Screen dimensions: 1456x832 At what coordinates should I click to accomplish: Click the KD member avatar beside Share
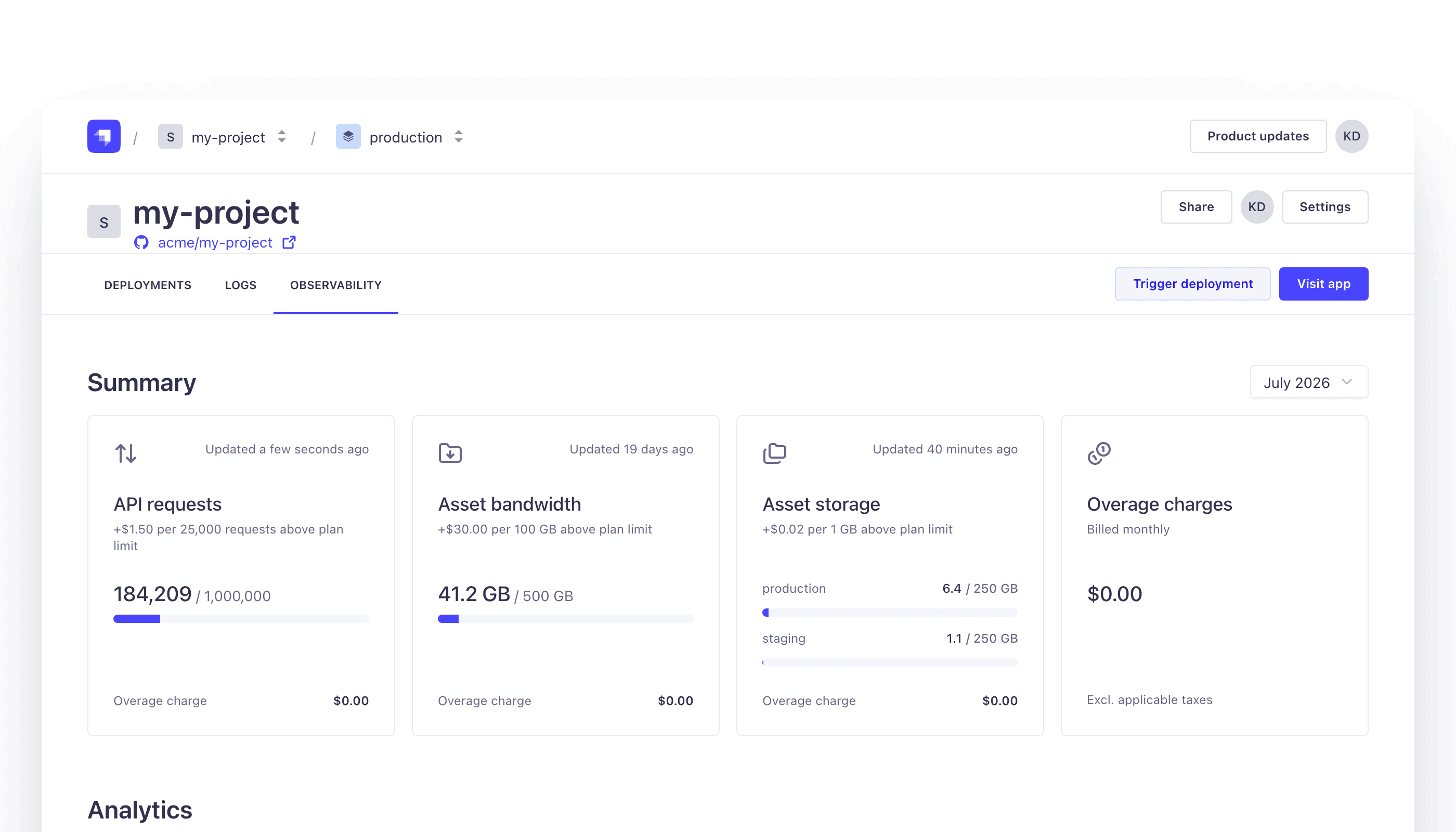click(x=1256, y=207)
